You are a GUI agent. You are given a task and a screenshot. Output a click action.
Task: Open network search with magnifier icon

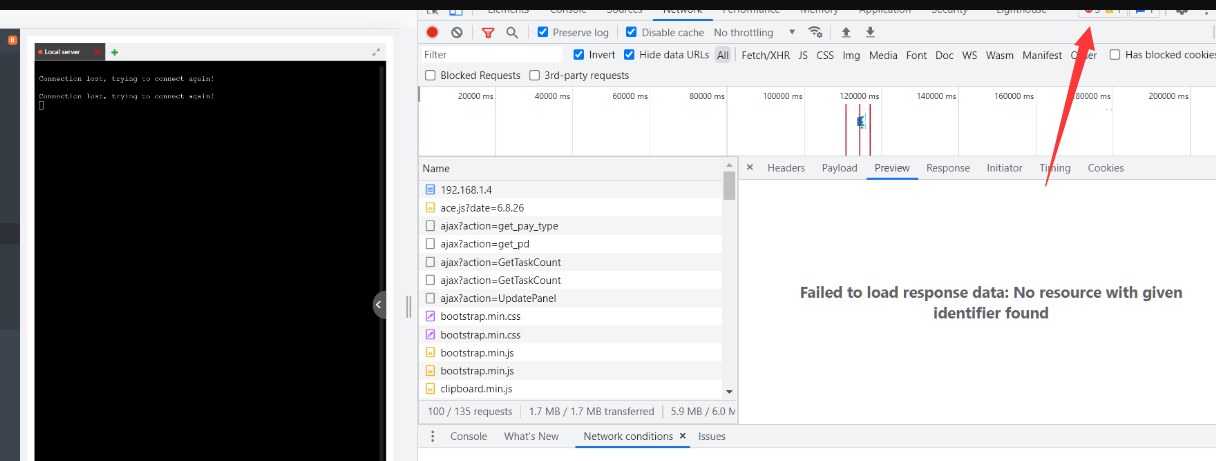[512, 32]
